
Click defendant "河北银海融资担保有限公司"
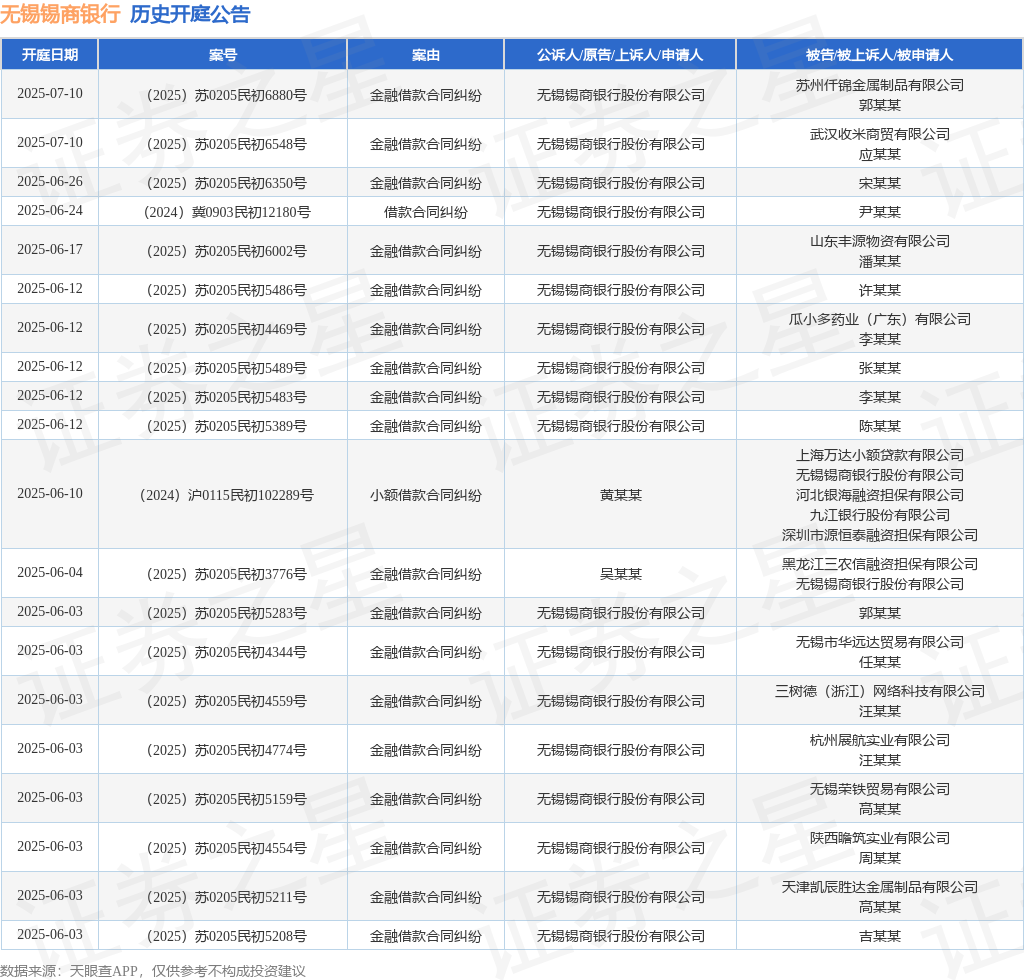(880, 496)
